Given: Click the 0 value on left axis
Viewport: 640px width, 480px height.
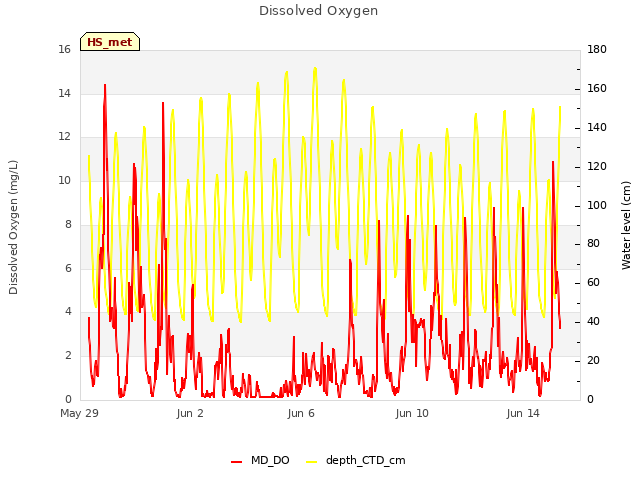Looking at the screenshot, I should click(x=68, y=399).
